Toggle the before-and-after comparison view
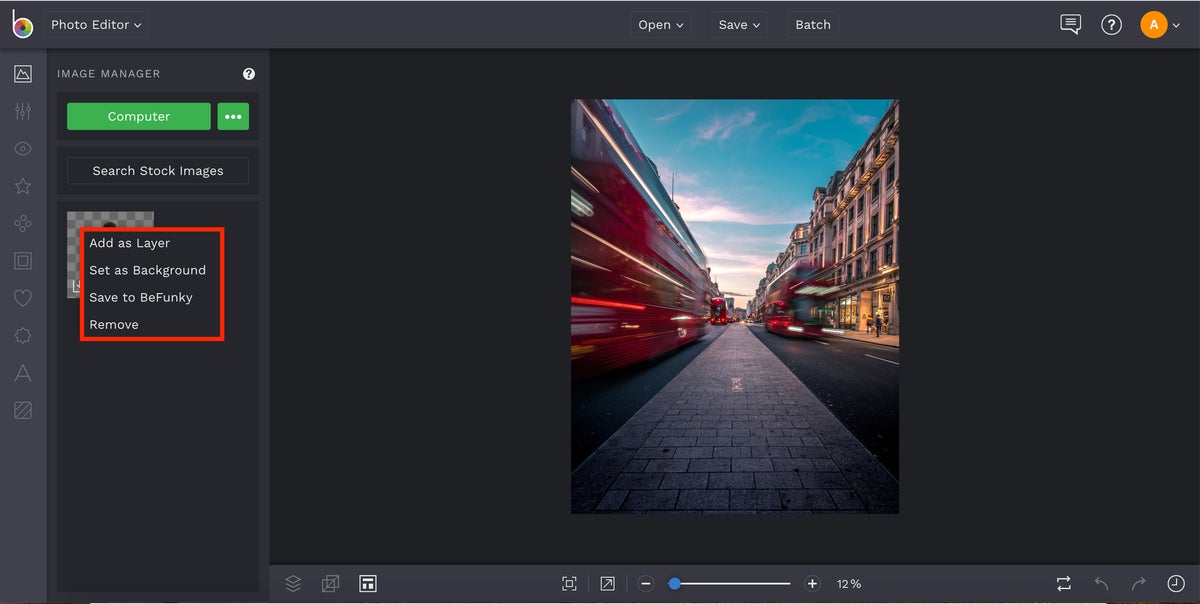This screenshot has height=604, width=1200. point(1063,583)
